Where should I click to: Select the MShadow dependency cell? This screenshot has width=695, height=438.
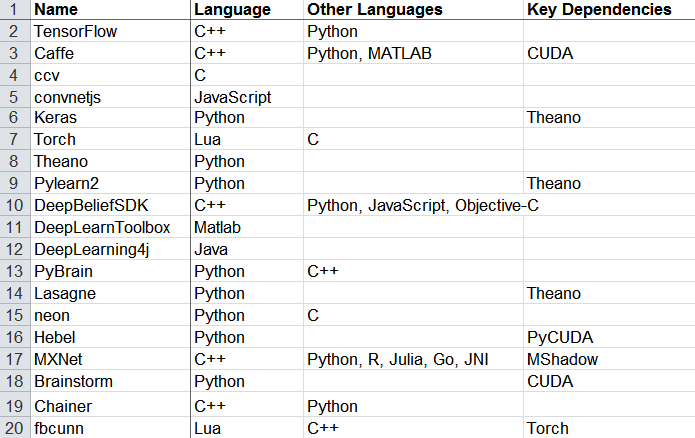[609, 359]
